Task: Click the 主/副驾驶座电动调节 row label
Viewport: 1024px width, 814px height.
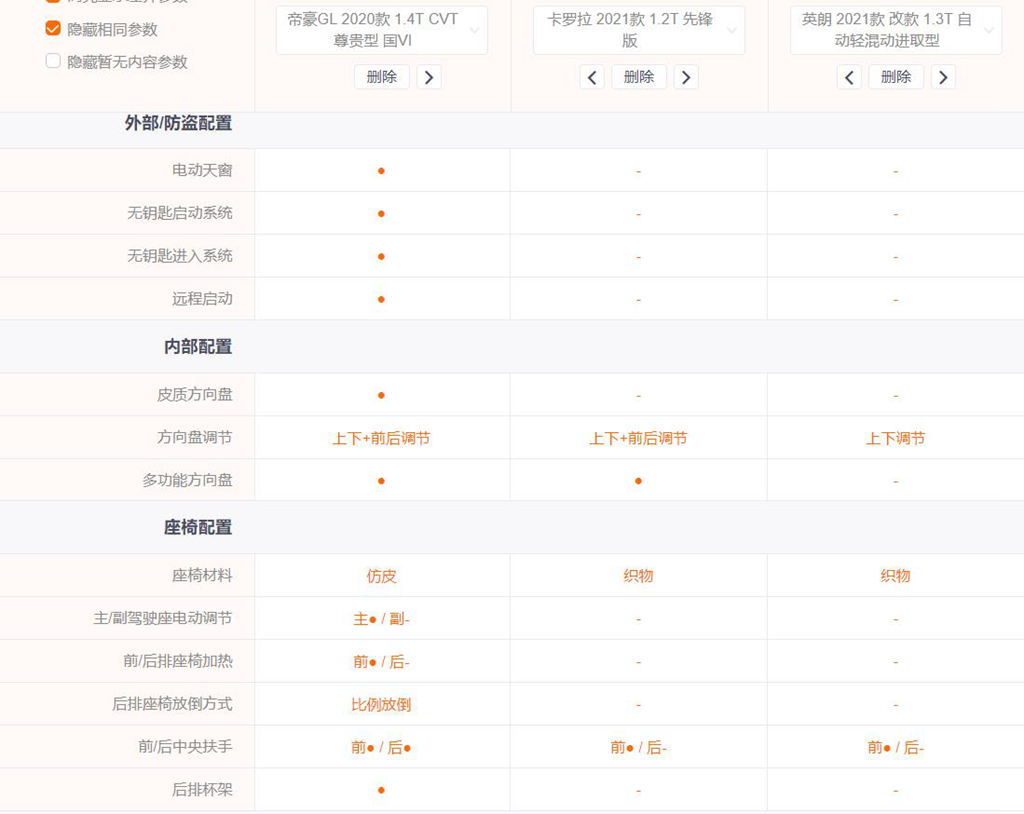Action: pyautogui.click(x=163, y=618)
